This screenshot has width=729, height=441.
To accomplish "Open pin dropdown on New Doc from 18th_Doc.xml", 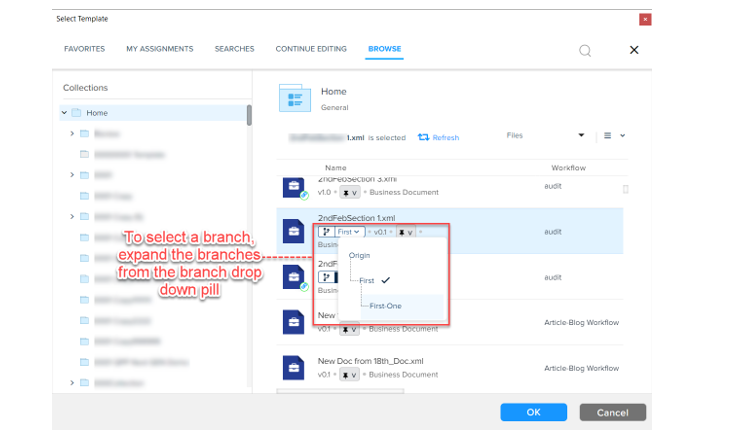I will coord(350,375).
